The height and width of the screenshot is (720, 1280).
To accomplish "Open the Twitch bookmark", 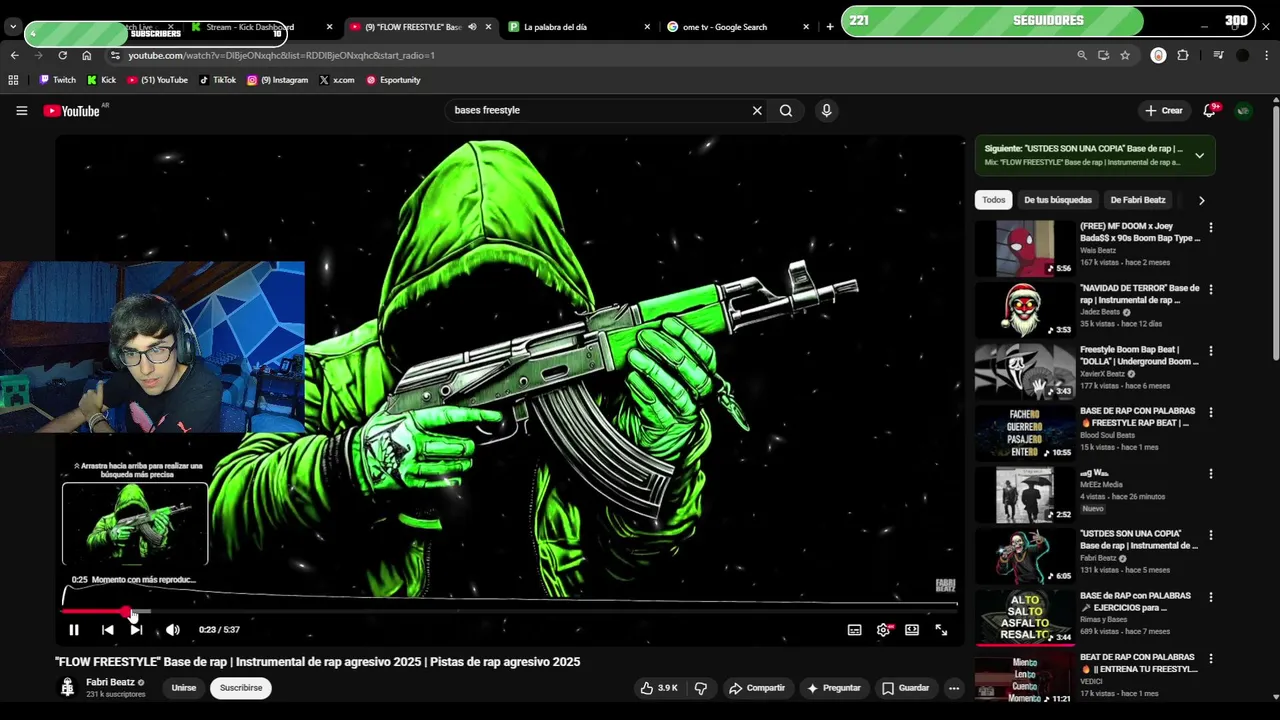I will pyautogui.click(x=57, y=80).
